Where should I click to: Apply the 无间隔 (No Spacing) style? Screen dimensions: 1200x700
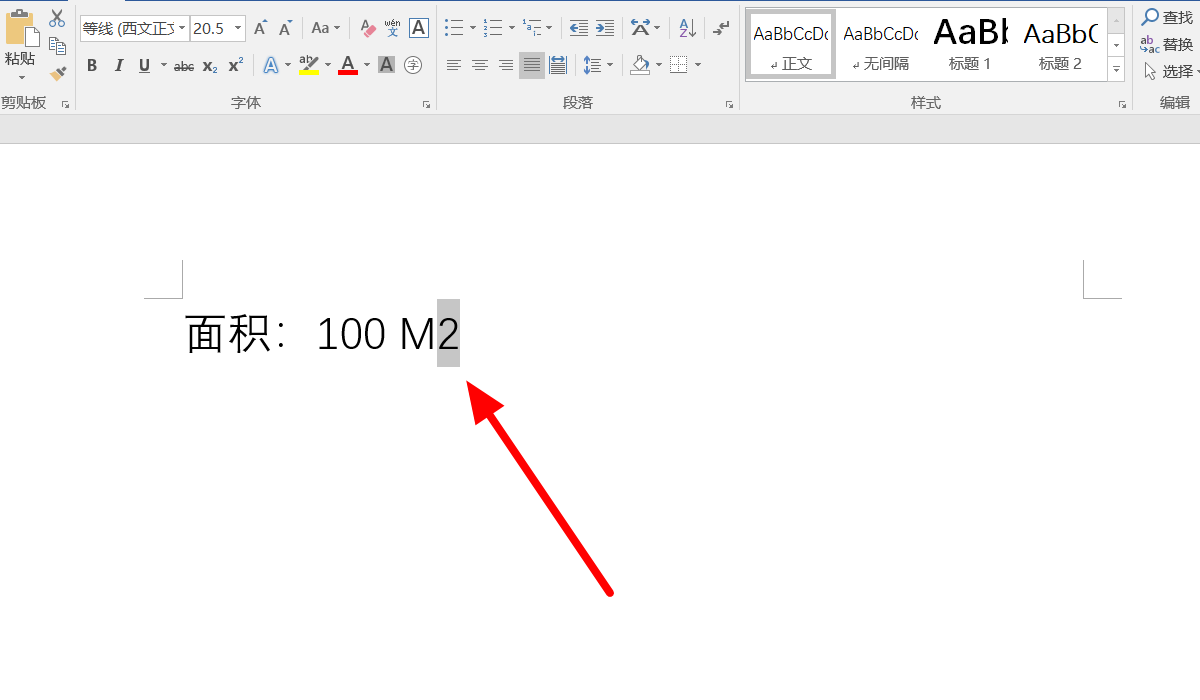coord(880,44)
